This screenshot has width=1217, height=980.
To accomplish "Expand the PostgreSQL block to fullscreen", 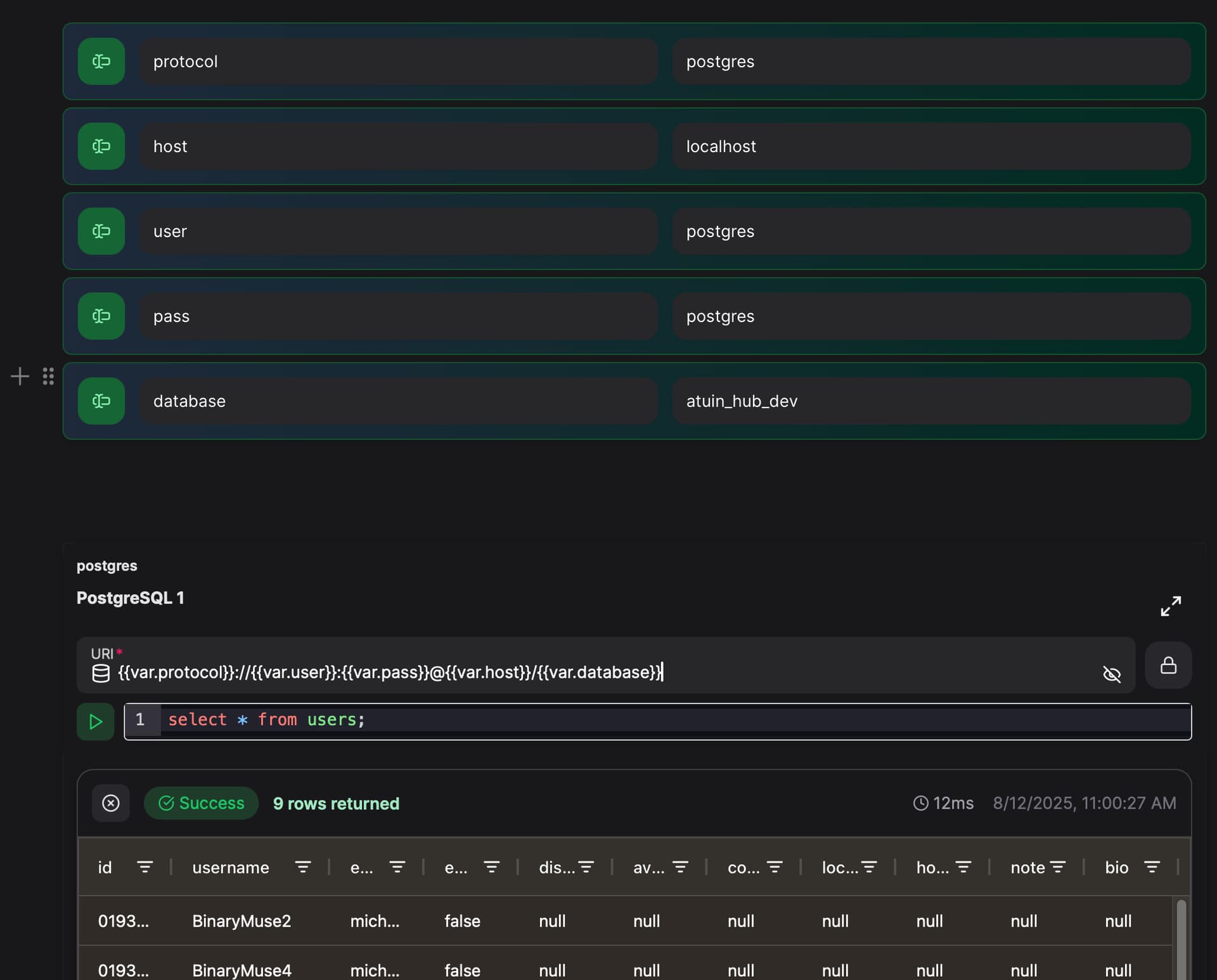I will (1170, 606).
